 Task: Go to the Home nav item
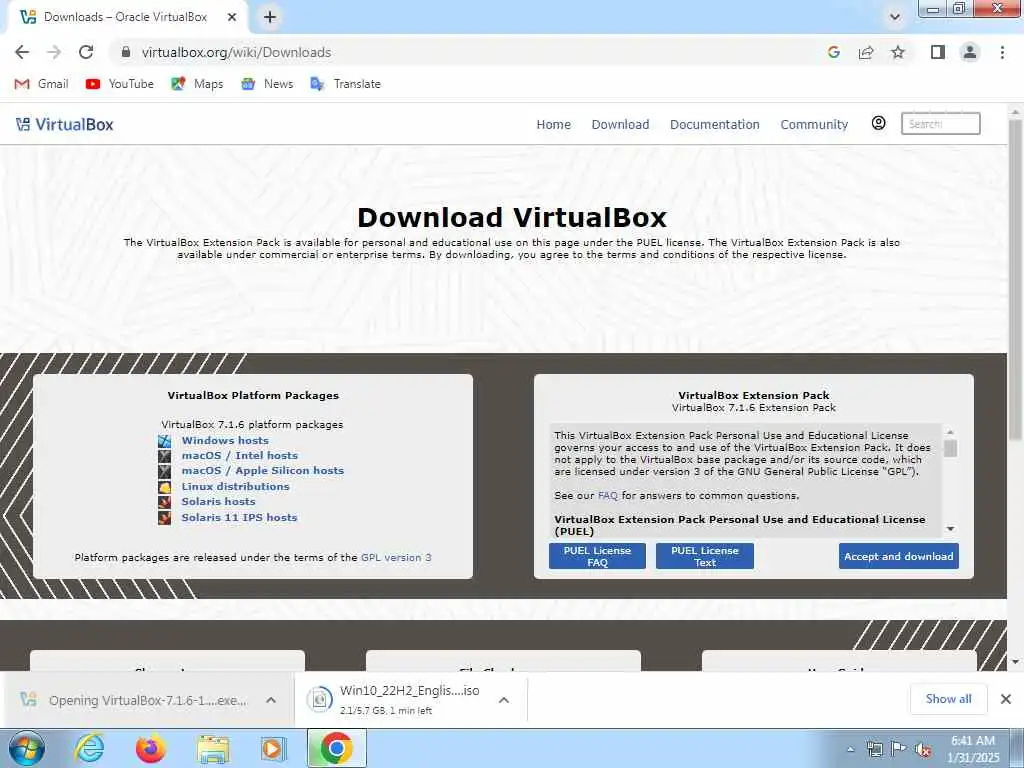coord(554,124)
